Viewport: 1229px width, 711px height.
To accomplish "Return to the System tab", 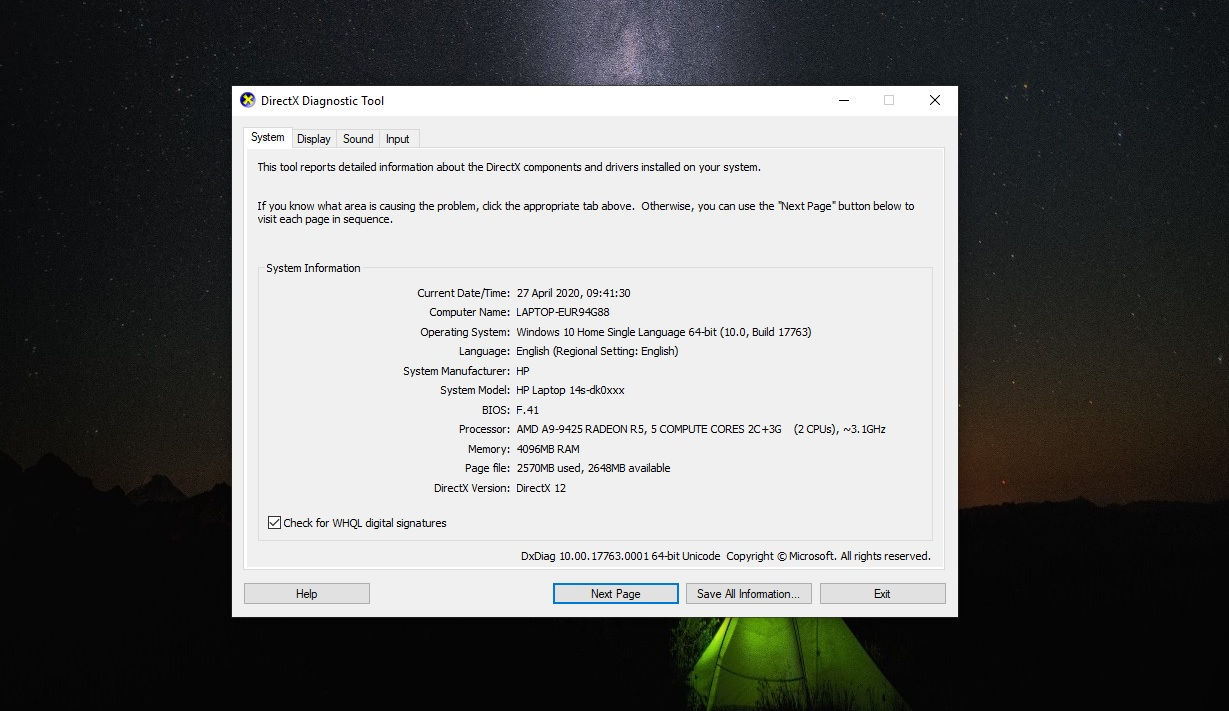I will pos(267,137).
